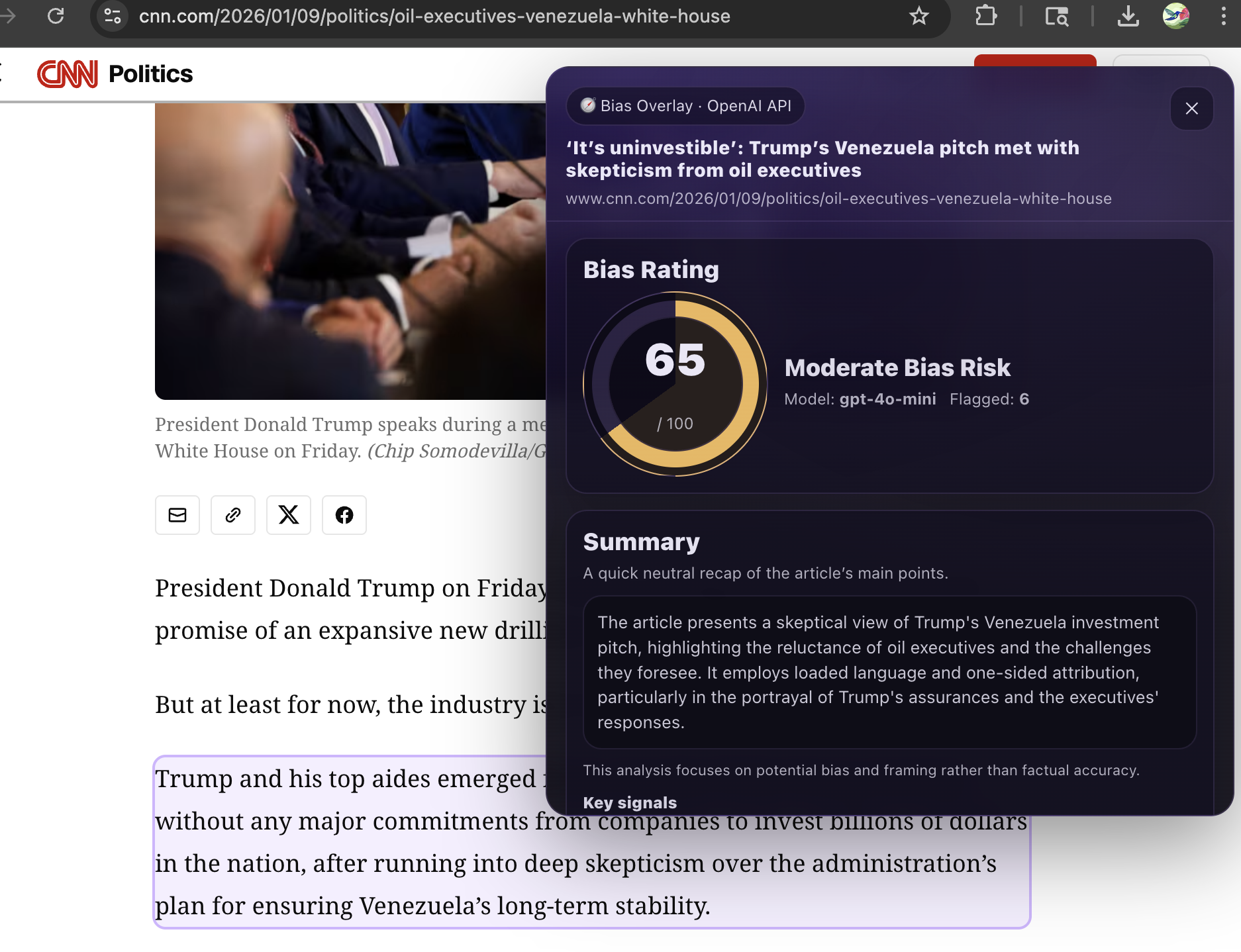The width and height of the screenshot is (1241, 952).
Task: Share the article on Facebook
Action: 344,515
